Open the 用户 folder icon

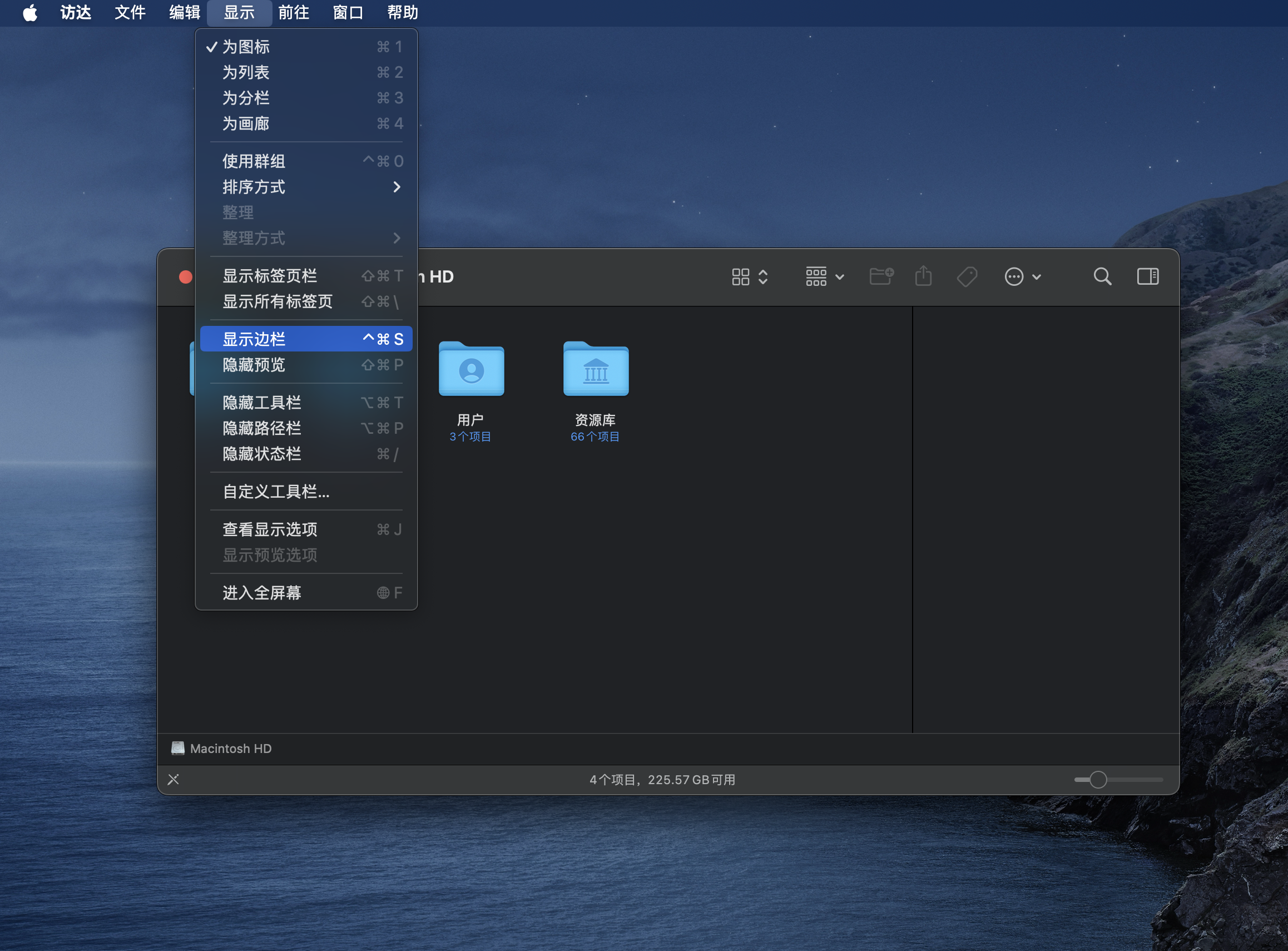click(471, 370)
